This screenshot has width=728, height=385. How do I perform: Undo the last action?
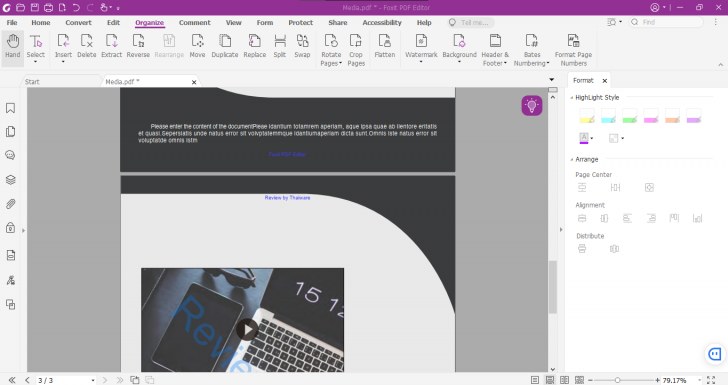76,7
